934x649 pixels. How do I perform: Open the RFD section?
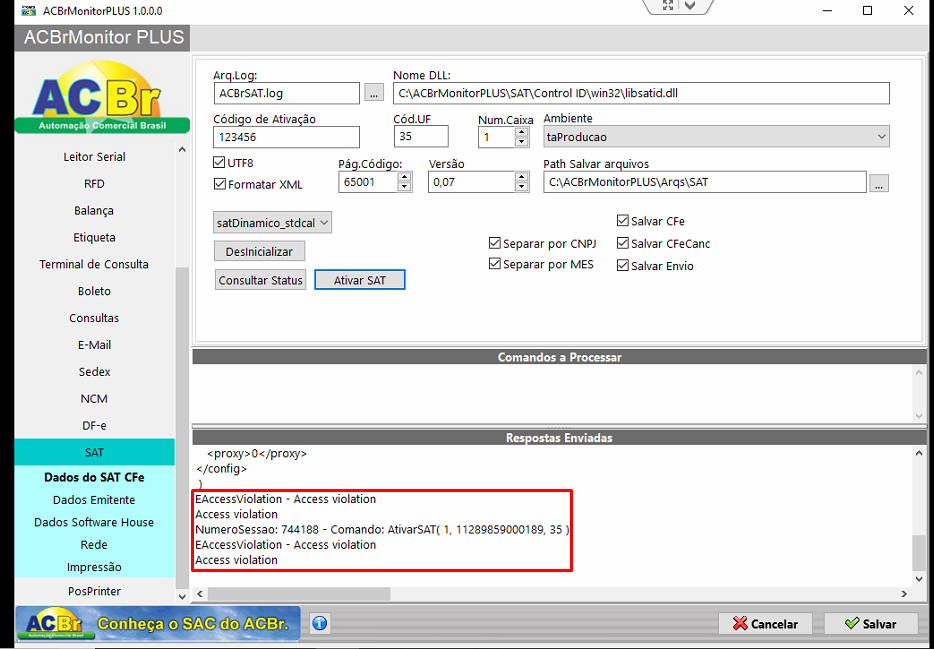click(94, 183)
